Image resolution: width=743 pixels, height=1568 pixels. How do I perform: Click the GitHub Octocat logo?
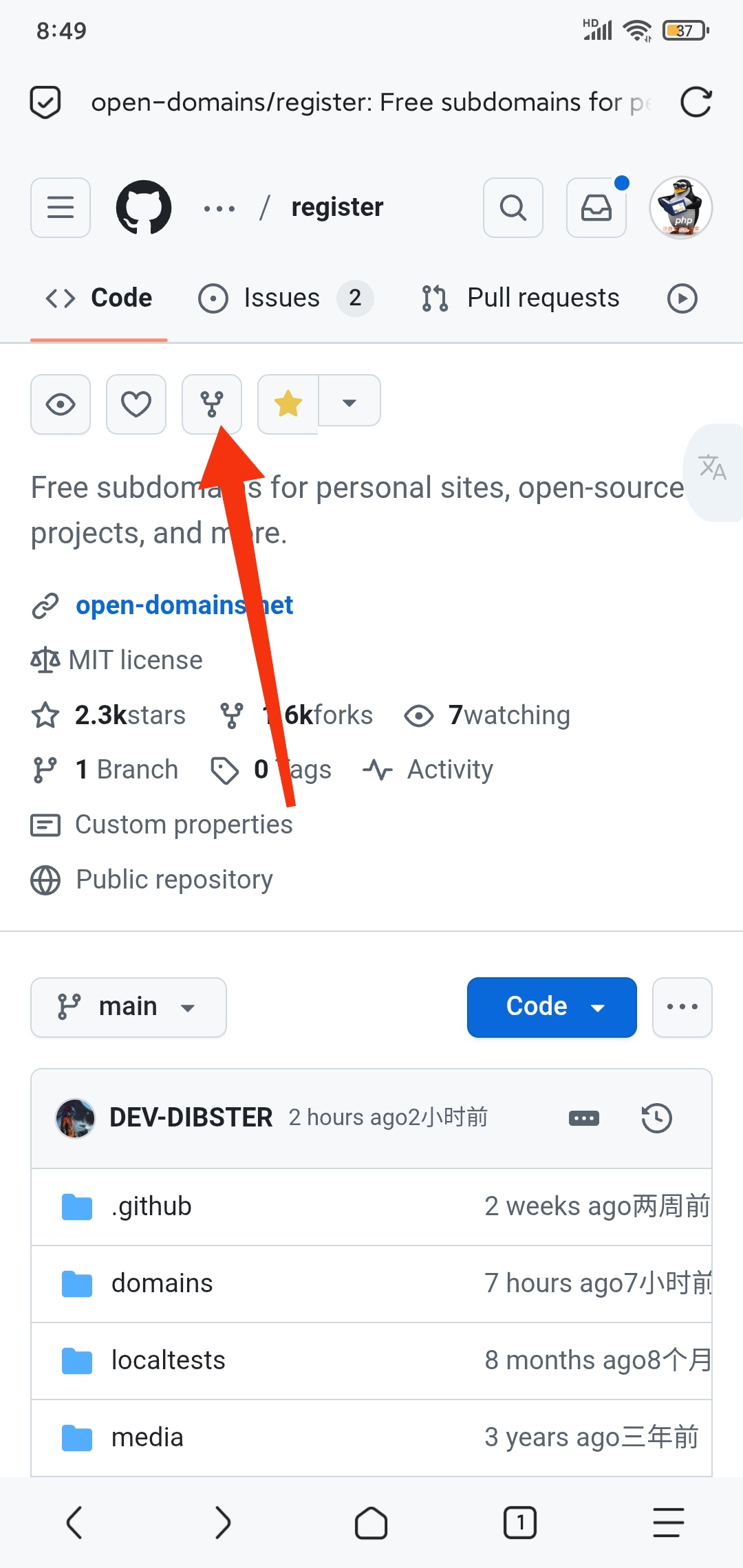[144, 207]
